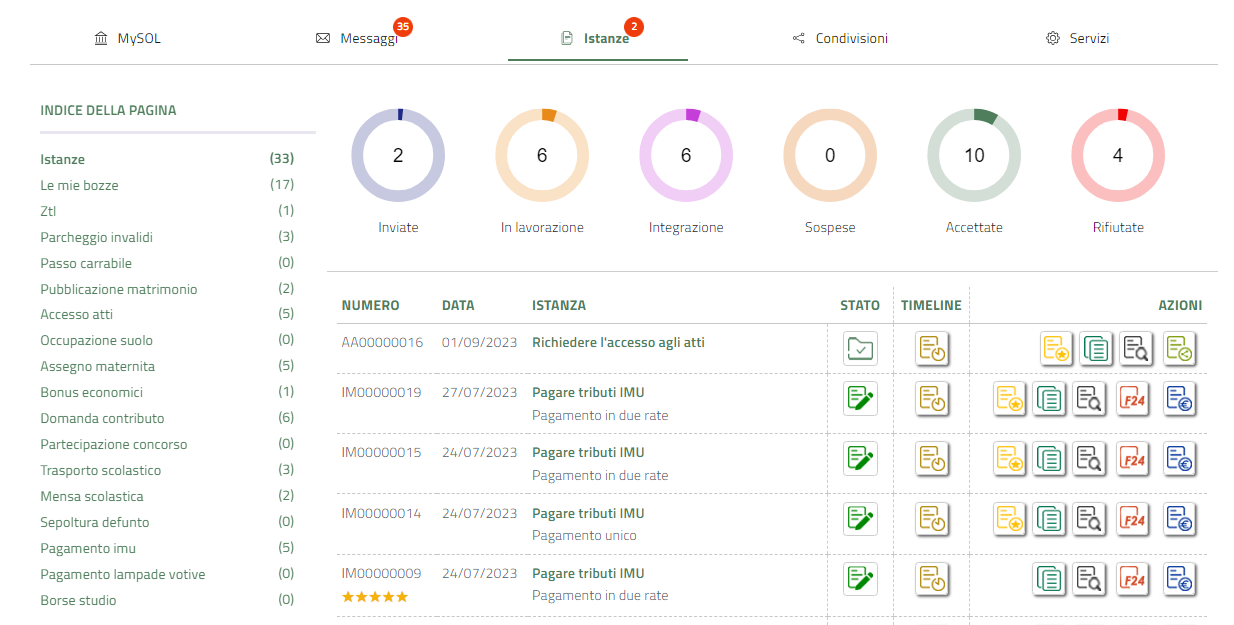1234x625 pixels.
Task: Click the folder status icon for AA00000016
Action: coord(860,348)
